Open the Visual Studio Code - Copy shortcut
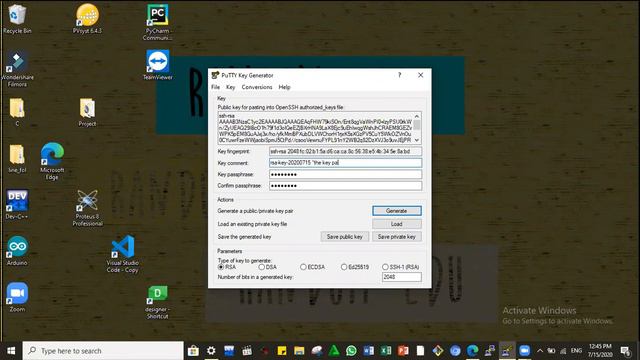 coord(122,253)
